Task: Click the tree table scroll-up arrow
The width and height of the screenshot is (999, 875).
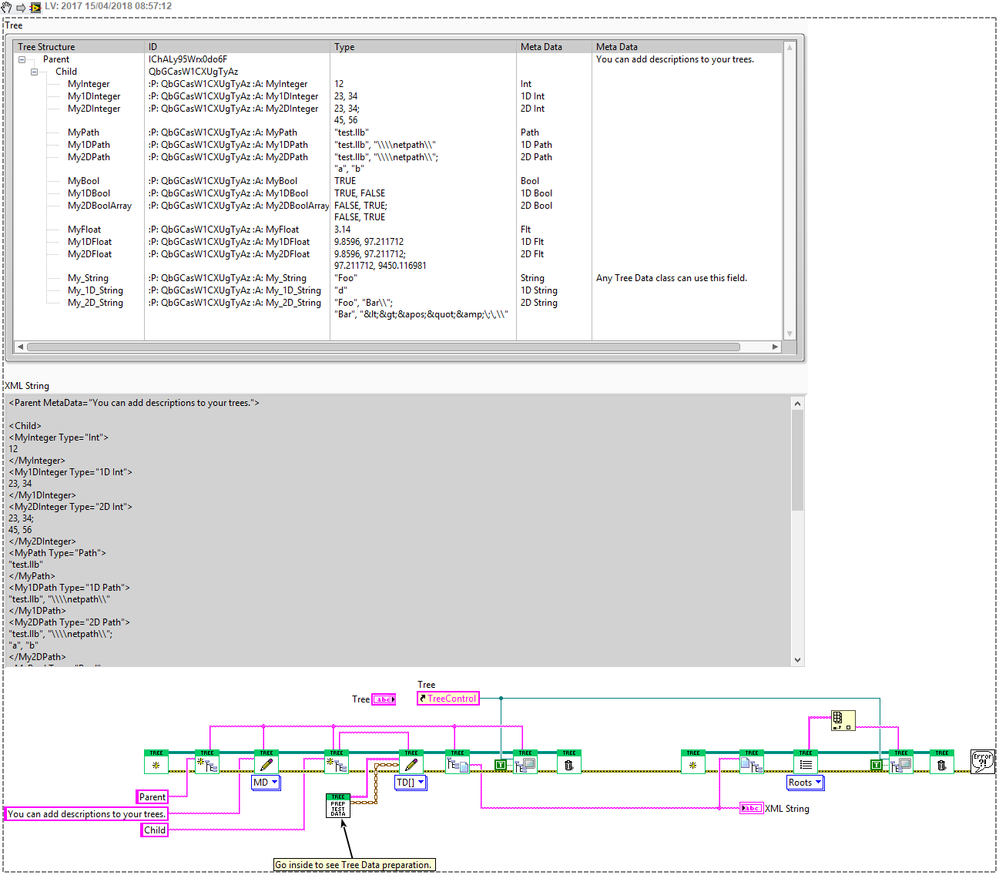Action: (x=789, y=47)
